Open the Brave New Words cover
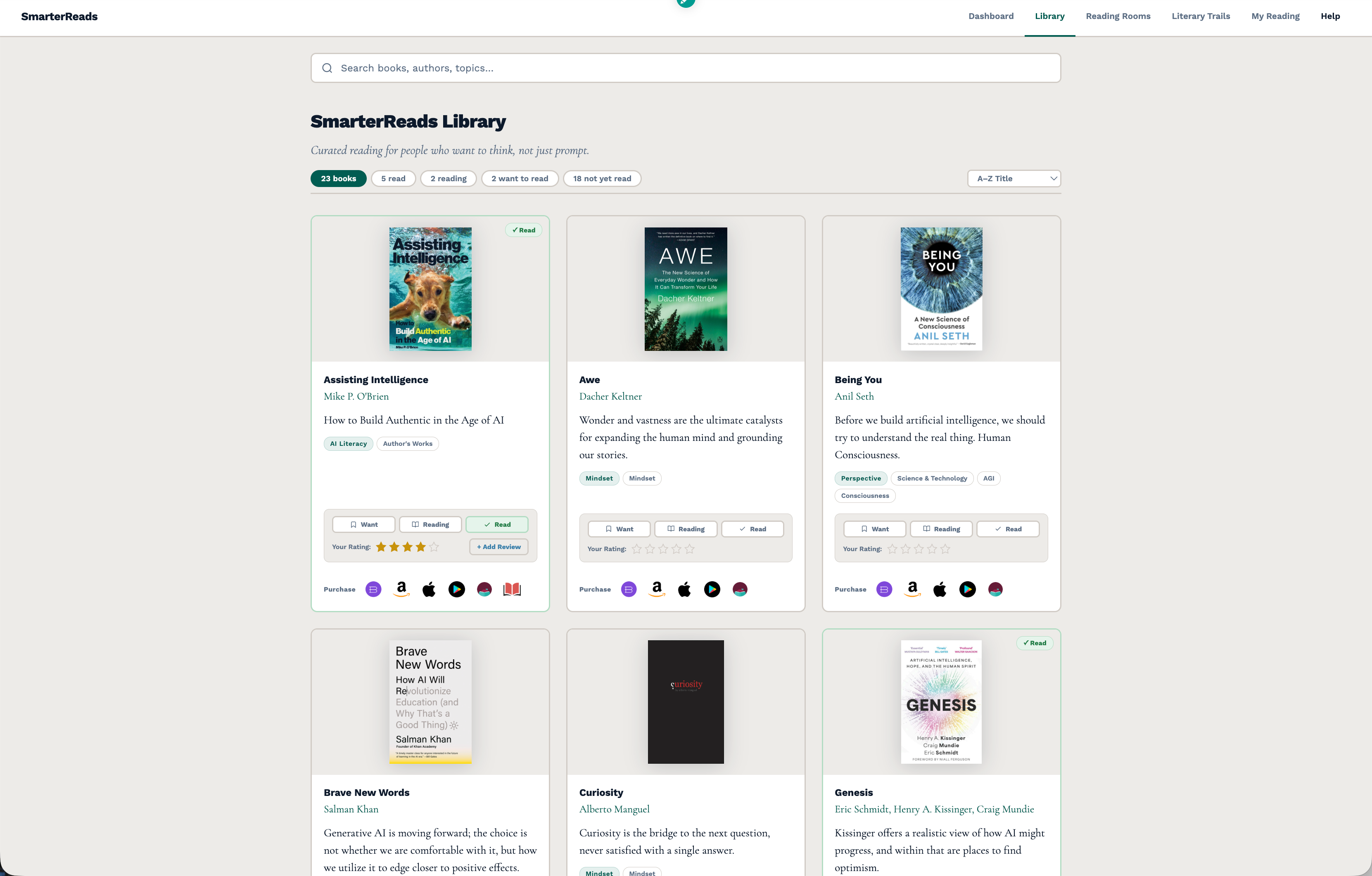This screenshot has height=876, width=1372. pyautogui.click(x=430, y=702)
